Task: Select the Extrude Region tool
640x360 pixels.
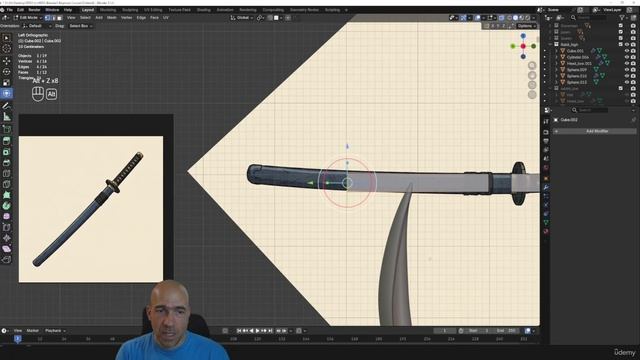Action: pos(7,141)
